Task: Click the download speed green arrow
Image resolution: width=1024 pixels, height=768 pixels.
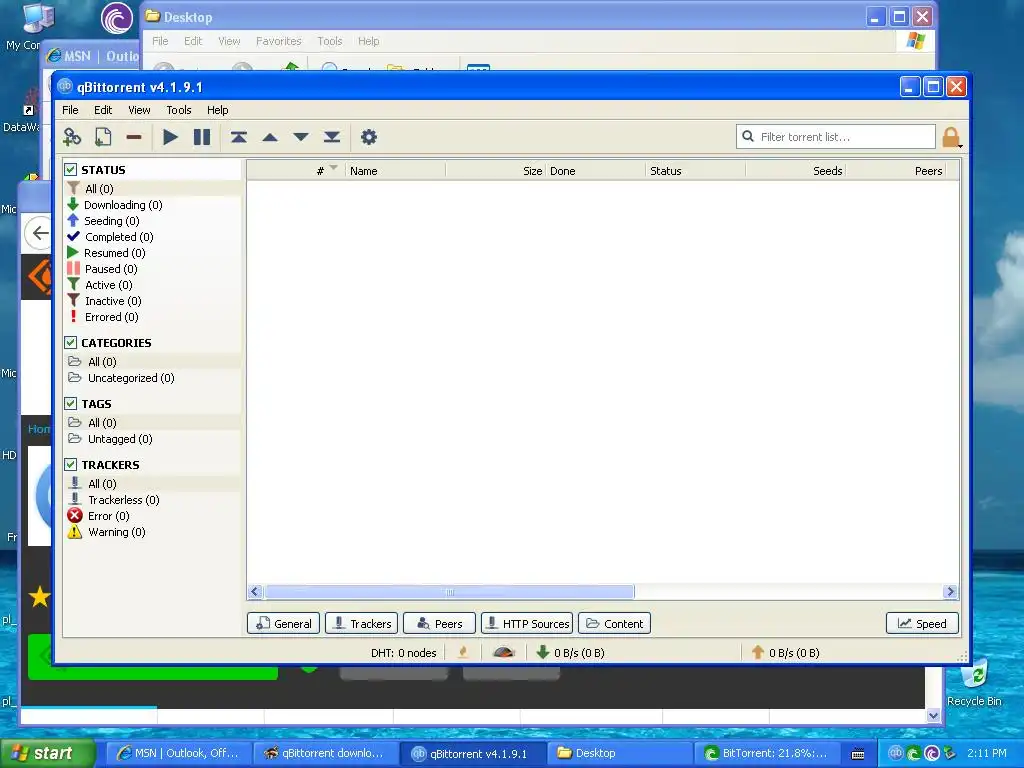Action: 543,652
